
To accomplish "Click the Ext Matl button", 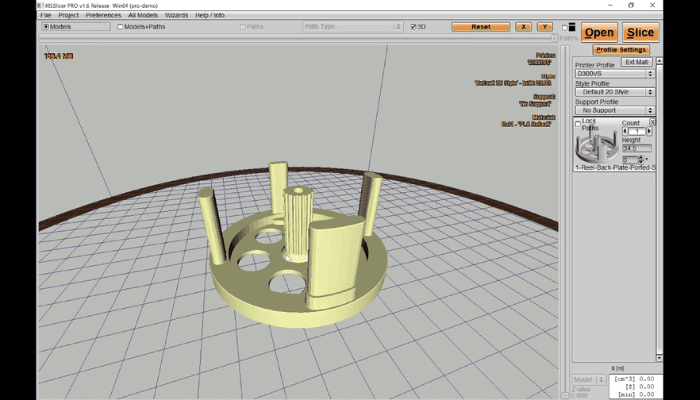I will pyautogui.click(x=637, y=62).
